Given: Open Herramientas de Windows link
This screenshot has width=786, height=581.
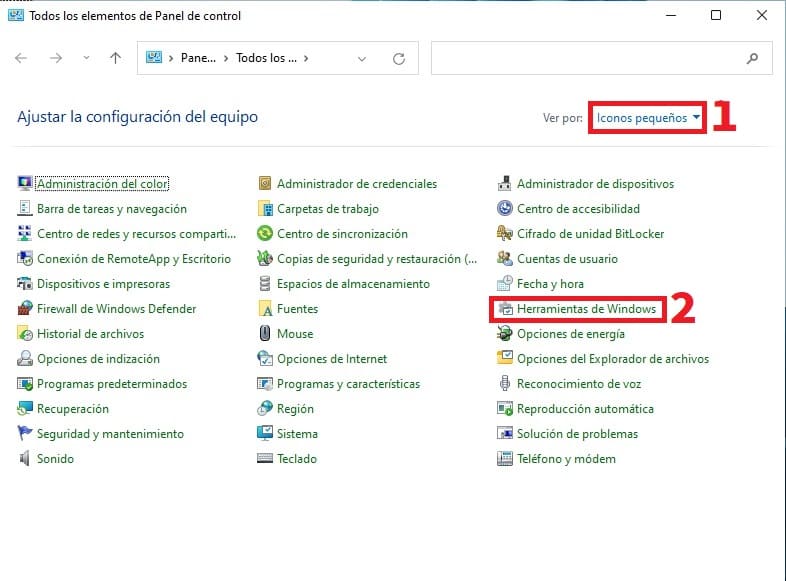Looking at the screenshot, I should click(x=586, y=309).
